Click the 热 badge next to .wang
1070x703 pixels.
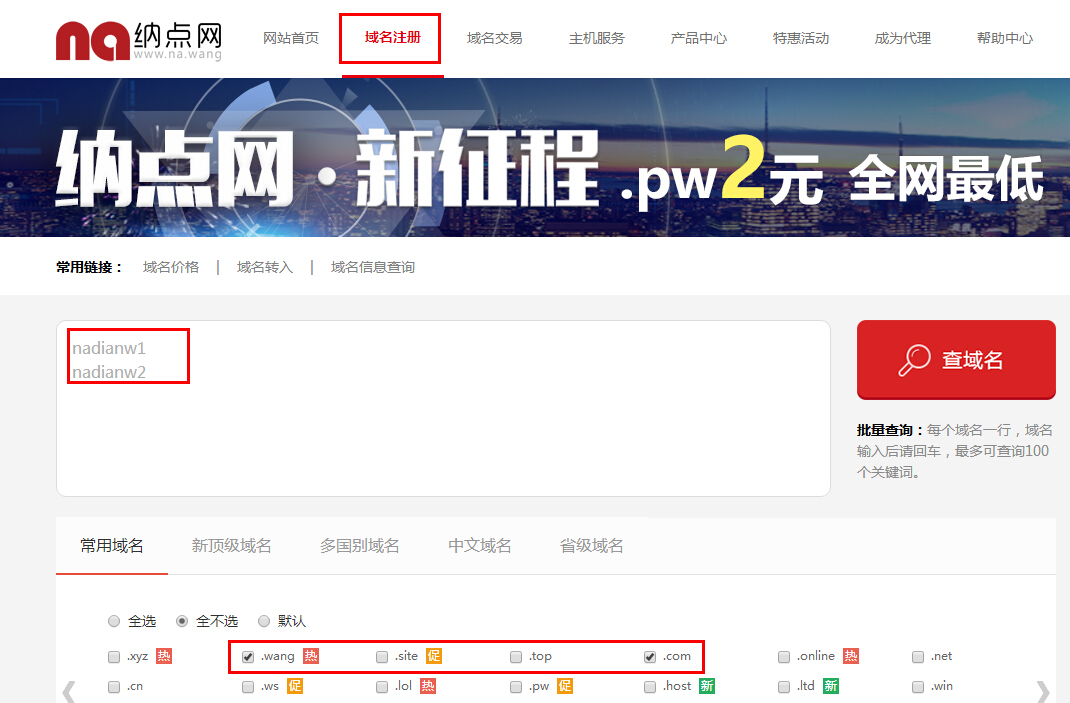(x=310, y=656)
